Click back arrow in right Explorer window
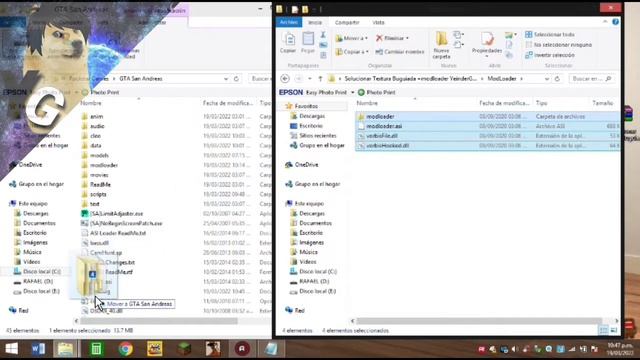This screenshot has width=640, height=360. pyautogui.click(x=285, y=78)
